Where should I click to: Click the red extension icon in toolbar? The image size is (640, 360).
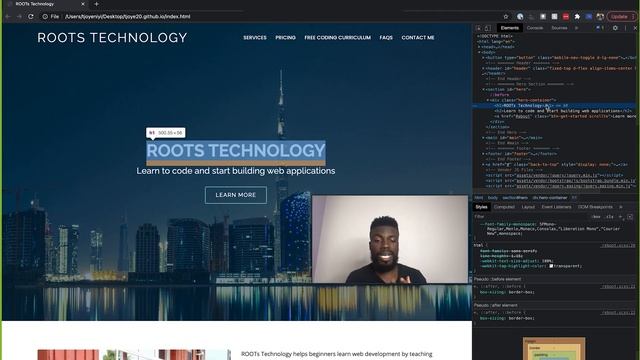[x=566, y=17]
